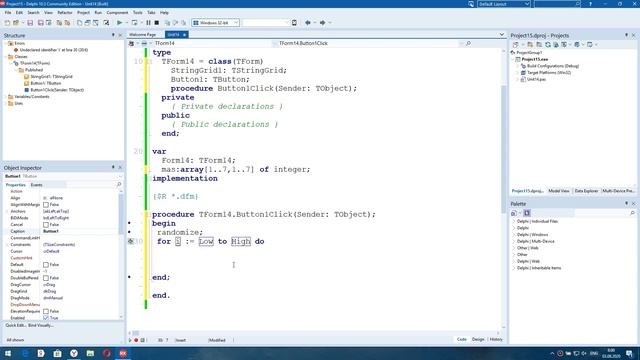This screenshot has height=360, width=640.
Task: Click the macro play icon in the status bar
Action: point(130,340)
